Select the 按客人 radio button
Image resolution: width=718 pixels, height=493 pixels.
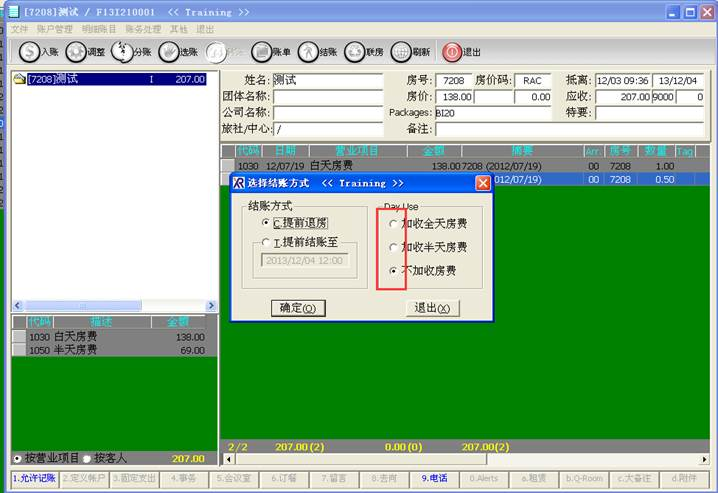pos(87,459)
